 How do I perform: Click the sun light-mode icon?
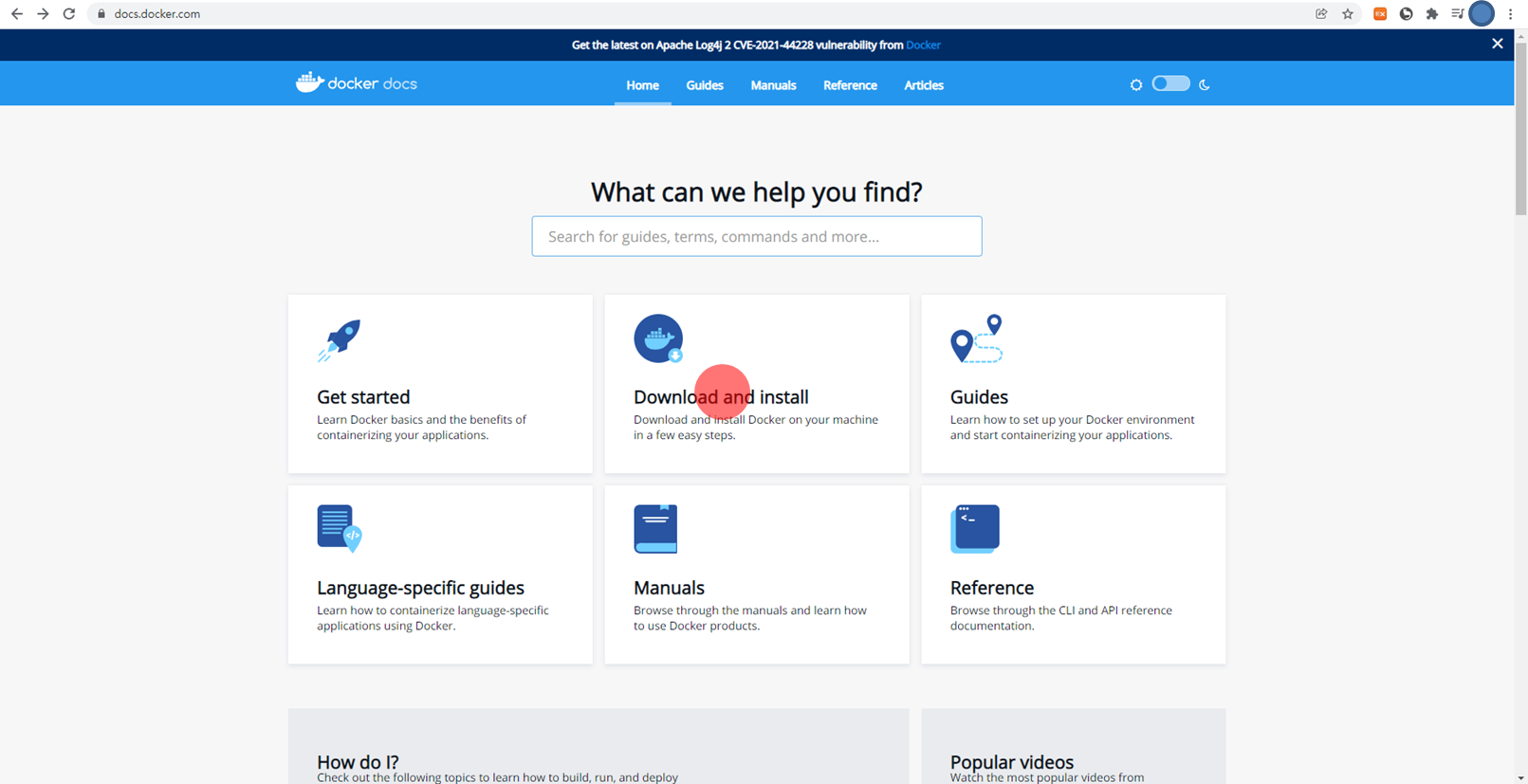[x=1136, y=84]
